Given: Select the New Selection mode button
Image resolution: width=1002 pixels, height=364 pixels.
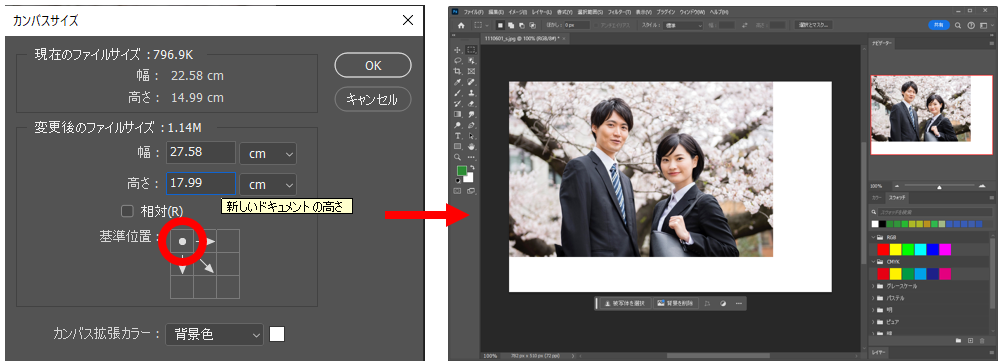Looking at the screenshot, I should (x=500, y=26).
